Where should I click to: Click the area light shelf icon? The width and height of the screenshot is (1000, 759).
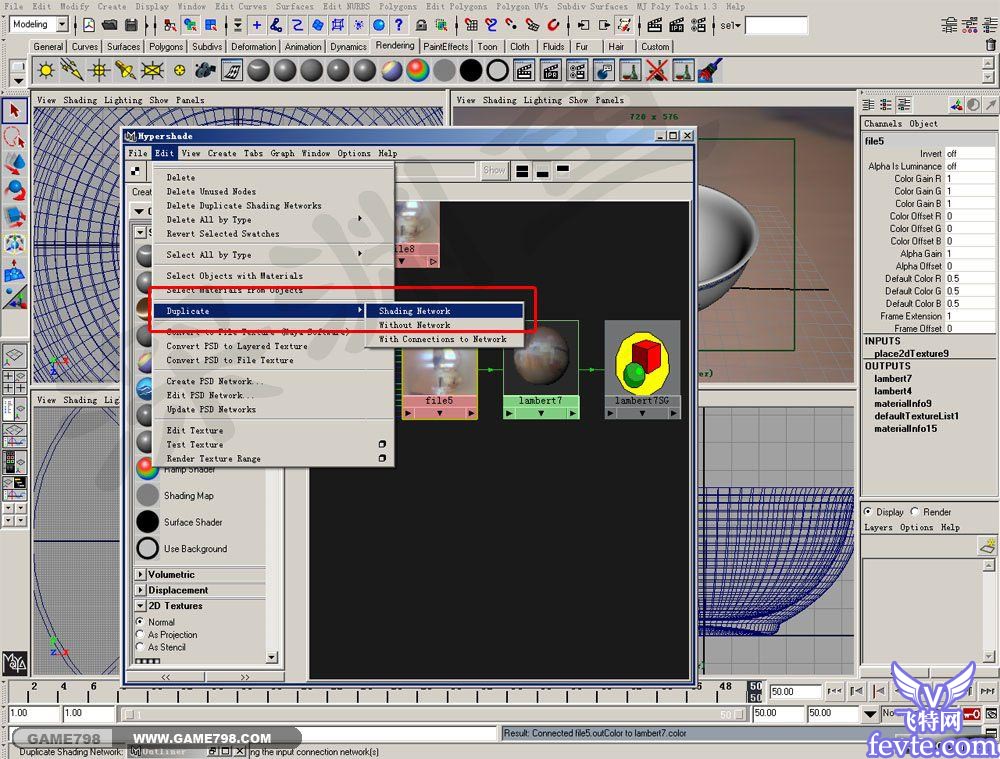point(152,70)
